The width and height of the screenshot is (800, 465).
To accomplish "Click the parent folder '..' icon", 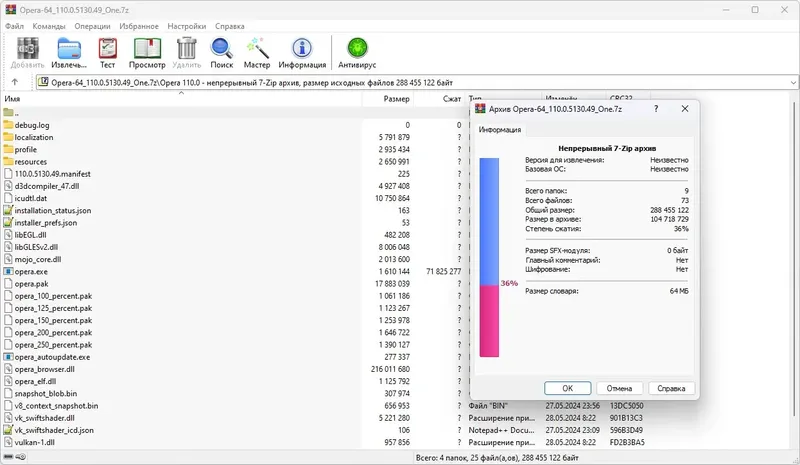I will pos(8,112).
